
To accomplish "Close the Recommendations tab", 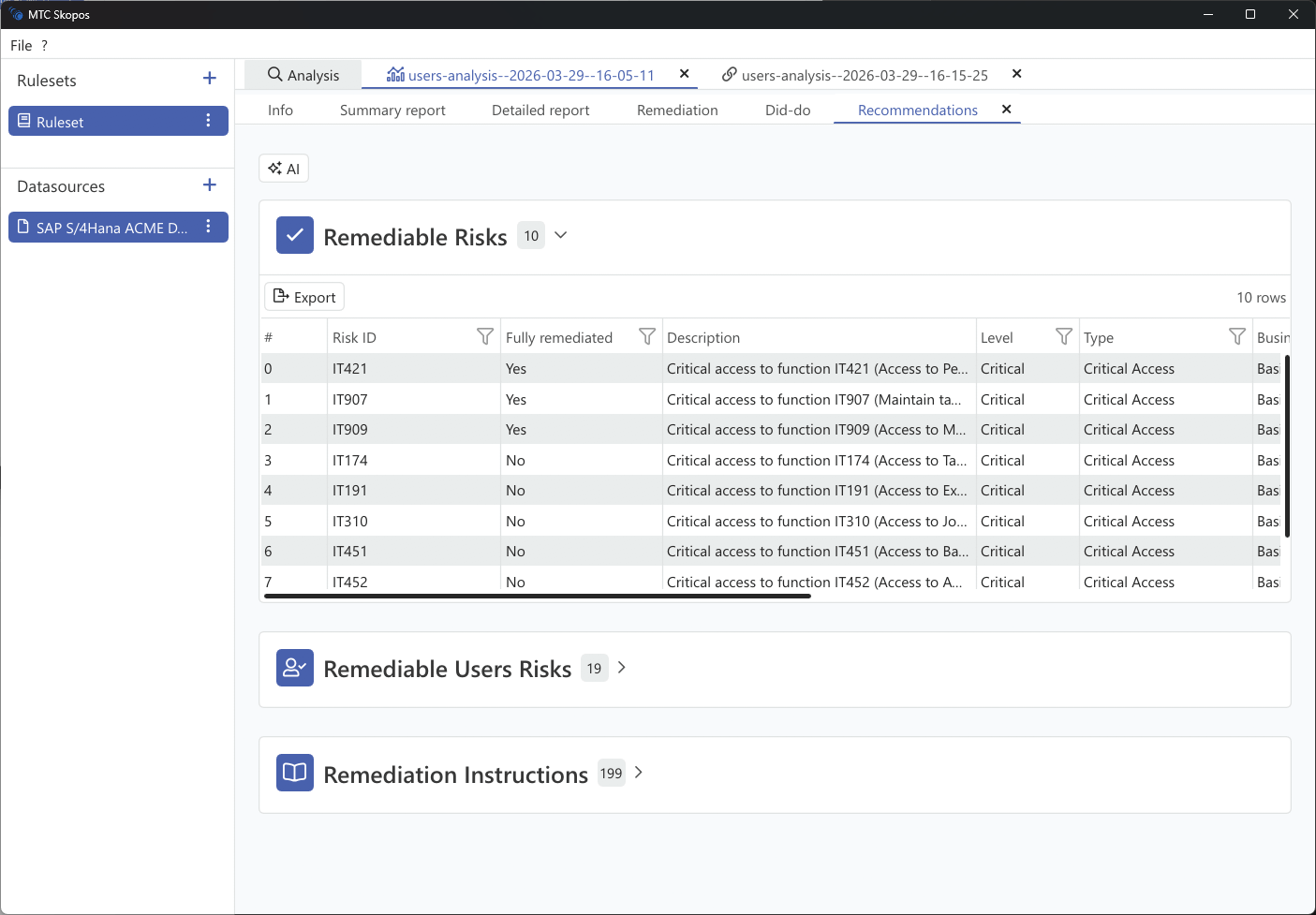I will (x=1006, y=110).
